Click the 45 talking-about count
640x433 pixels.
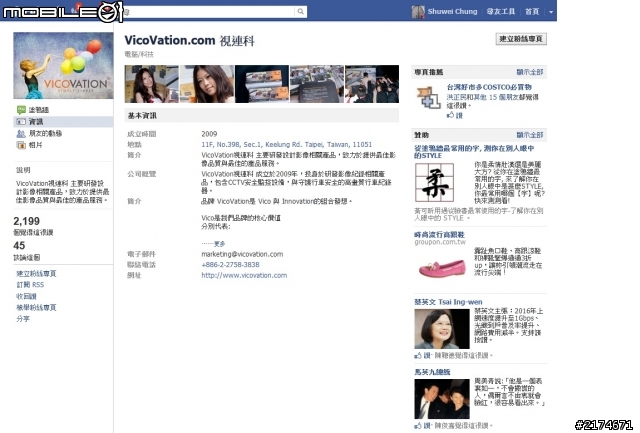pos(19,246)
